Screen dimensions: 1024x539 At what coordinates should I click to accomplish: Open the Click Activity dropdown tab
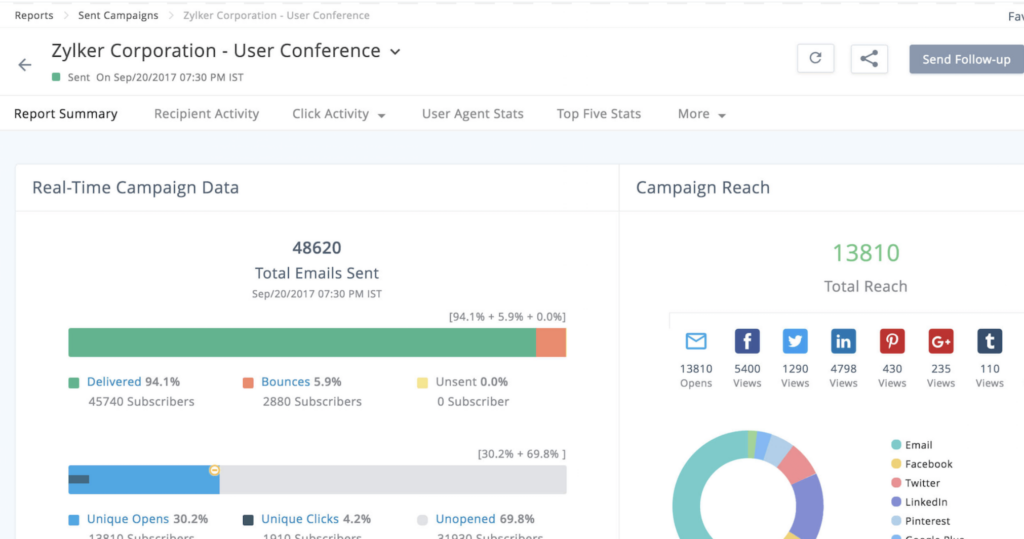(x=338, y=114)
